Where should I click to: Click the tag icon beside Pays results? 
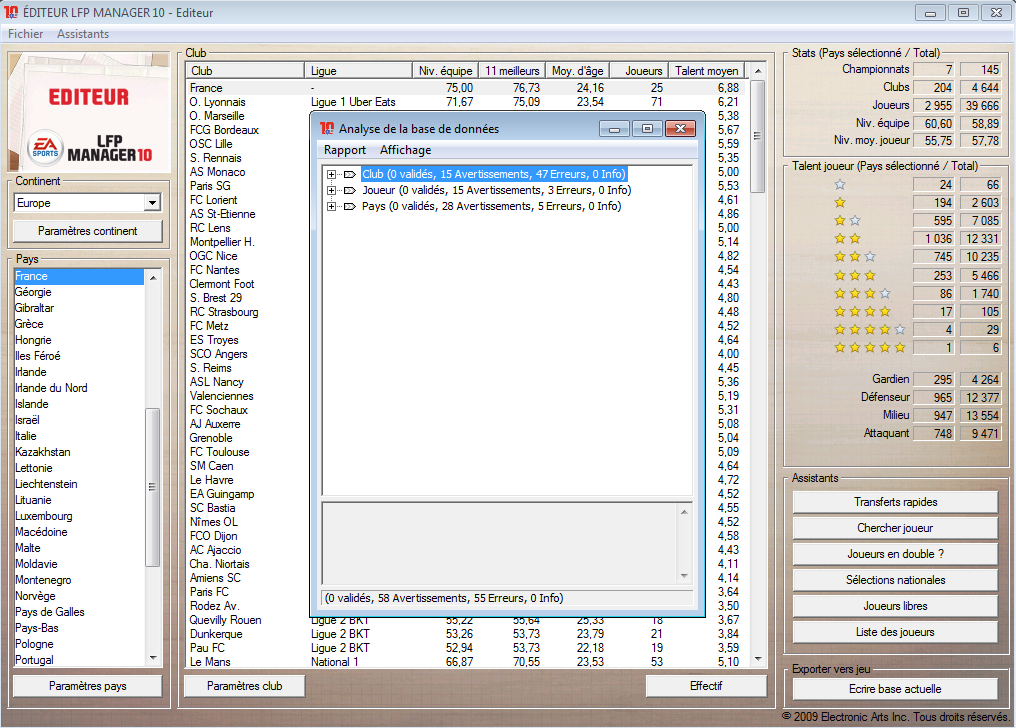[x=350, y=207]
